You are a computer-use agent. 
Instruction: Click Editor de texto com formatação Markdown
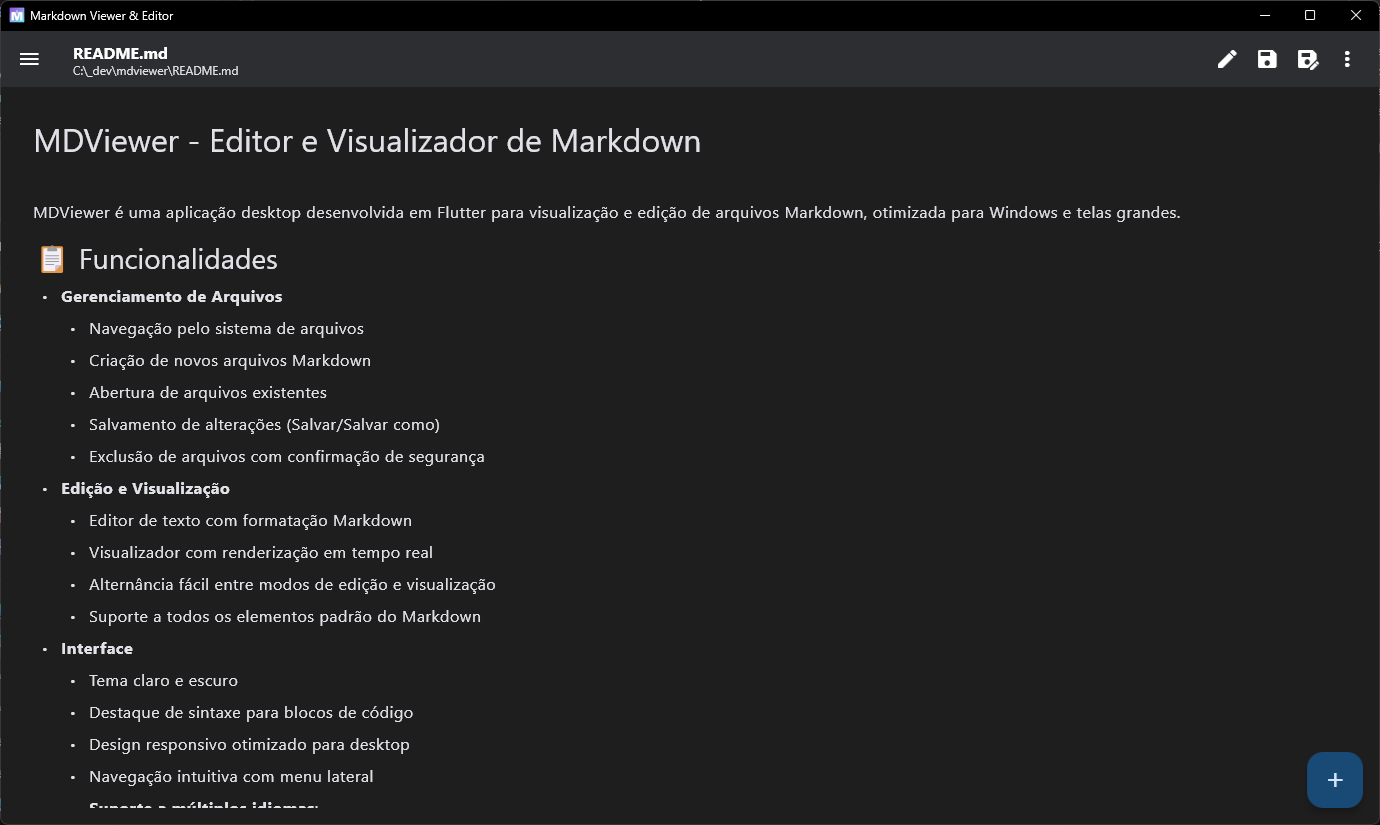coord(250,521)
